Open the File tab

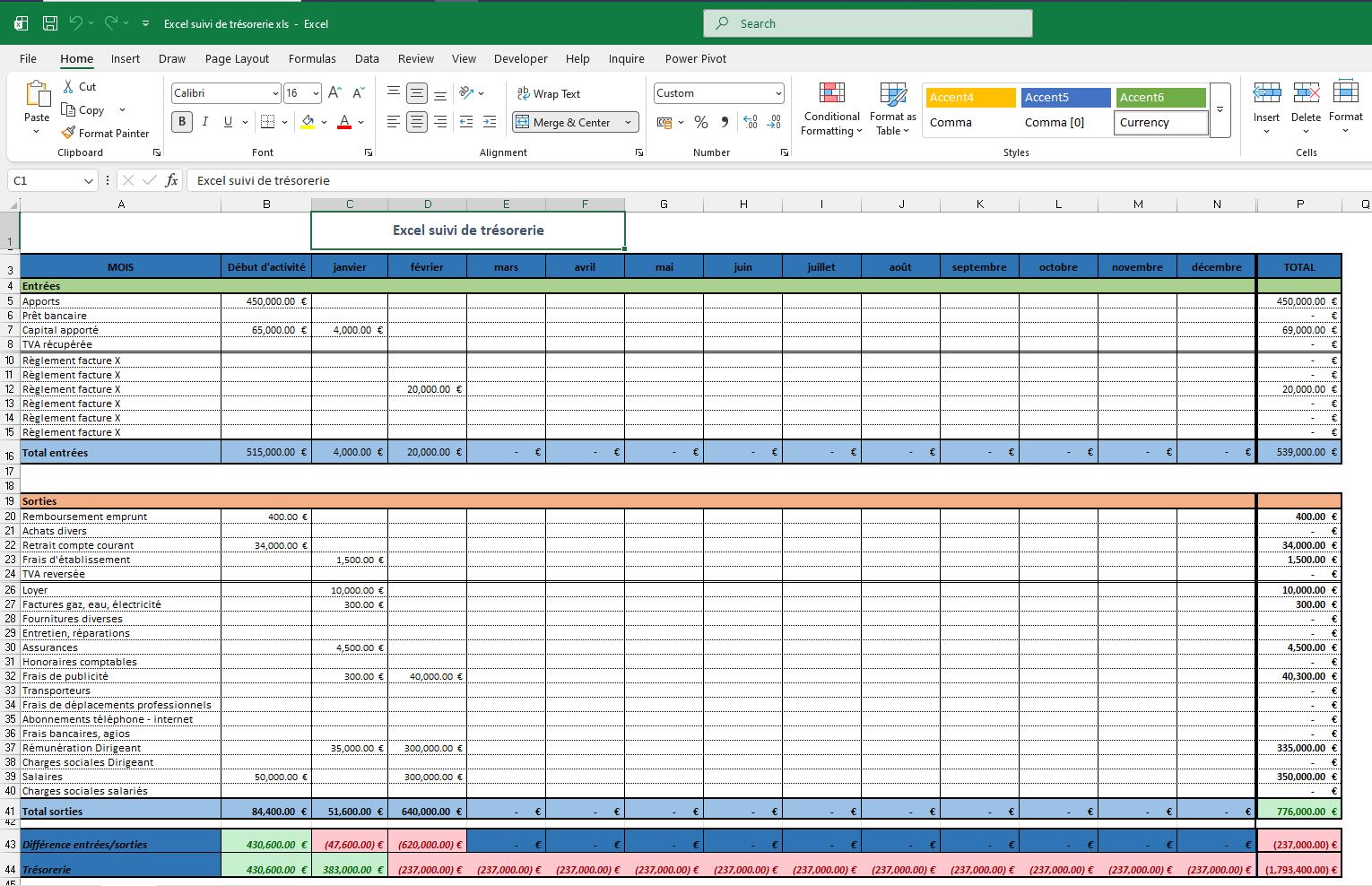point(29,58)
